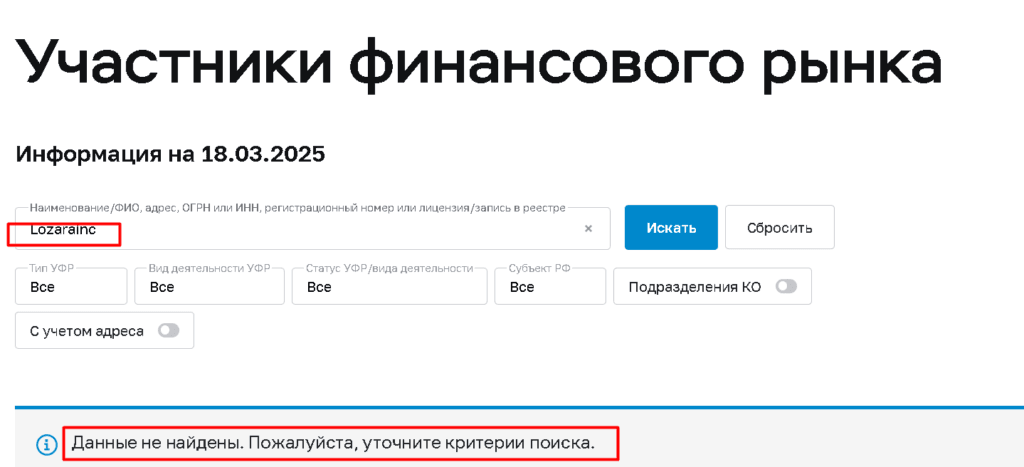The height and width of the screenshot is (467, 1024).
Task: Open the Тип УФР dropdown
Action: coord(71,286)
